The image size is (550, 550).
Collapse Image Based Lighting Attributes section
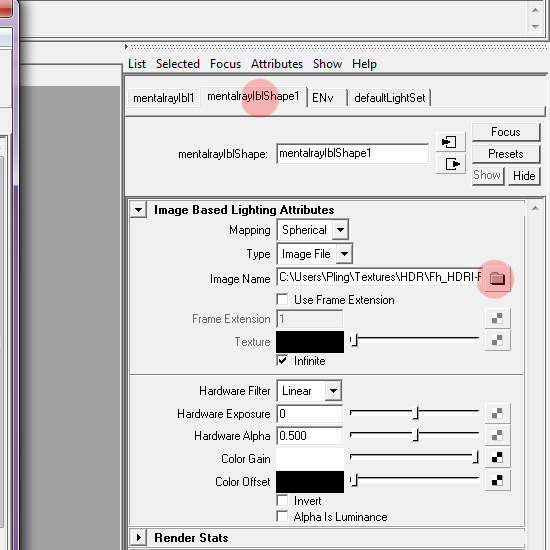(x=139, y=210)
